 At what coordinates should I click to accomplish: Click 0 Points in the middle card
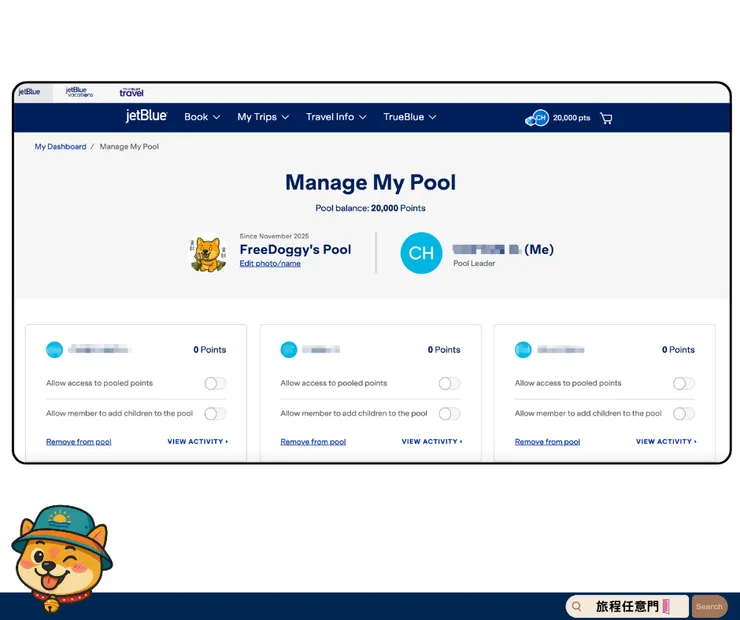pos(444,350)
